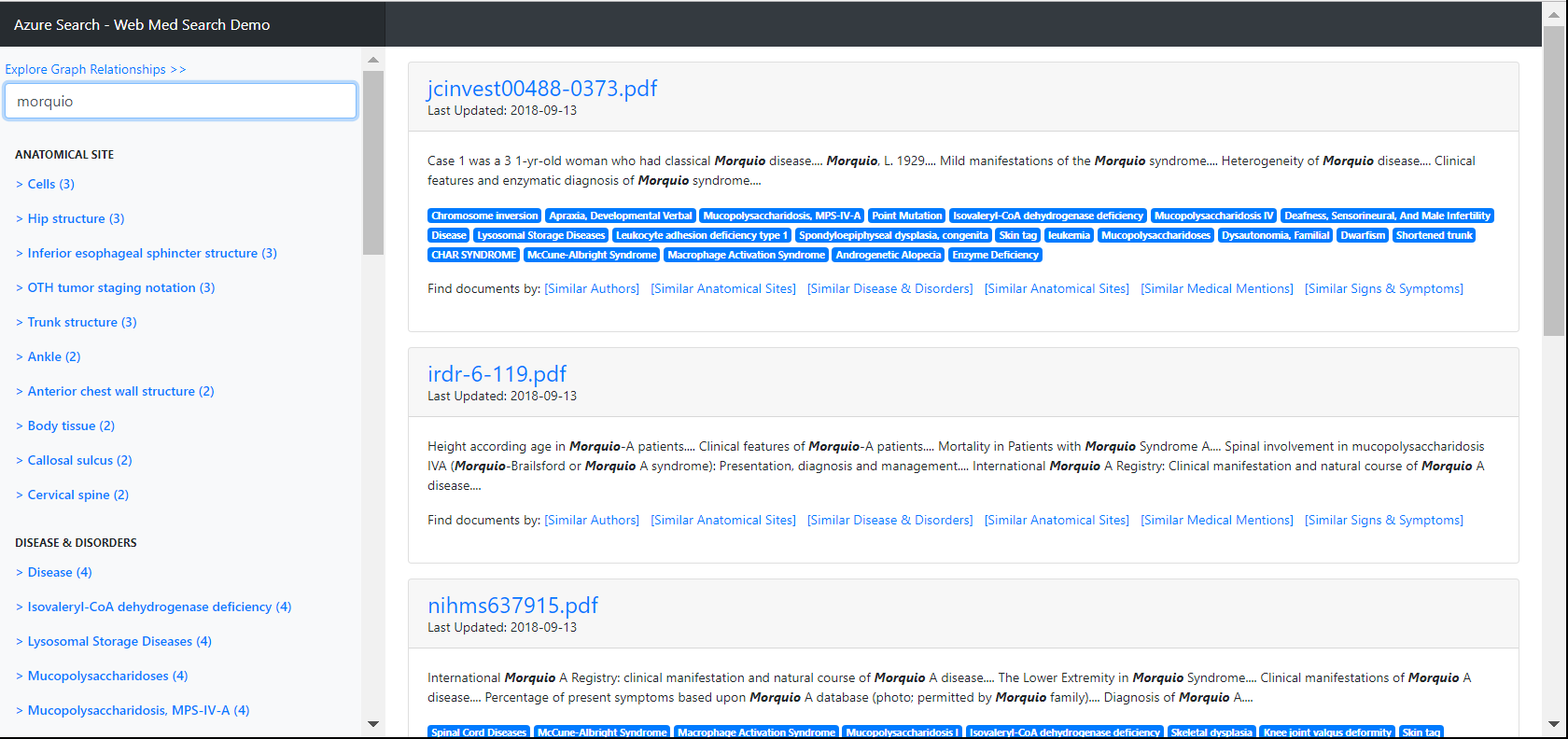Click Similar Signs & Symptoms in jcinvest result
The image size is (1568, 739).
point(1384,288)
